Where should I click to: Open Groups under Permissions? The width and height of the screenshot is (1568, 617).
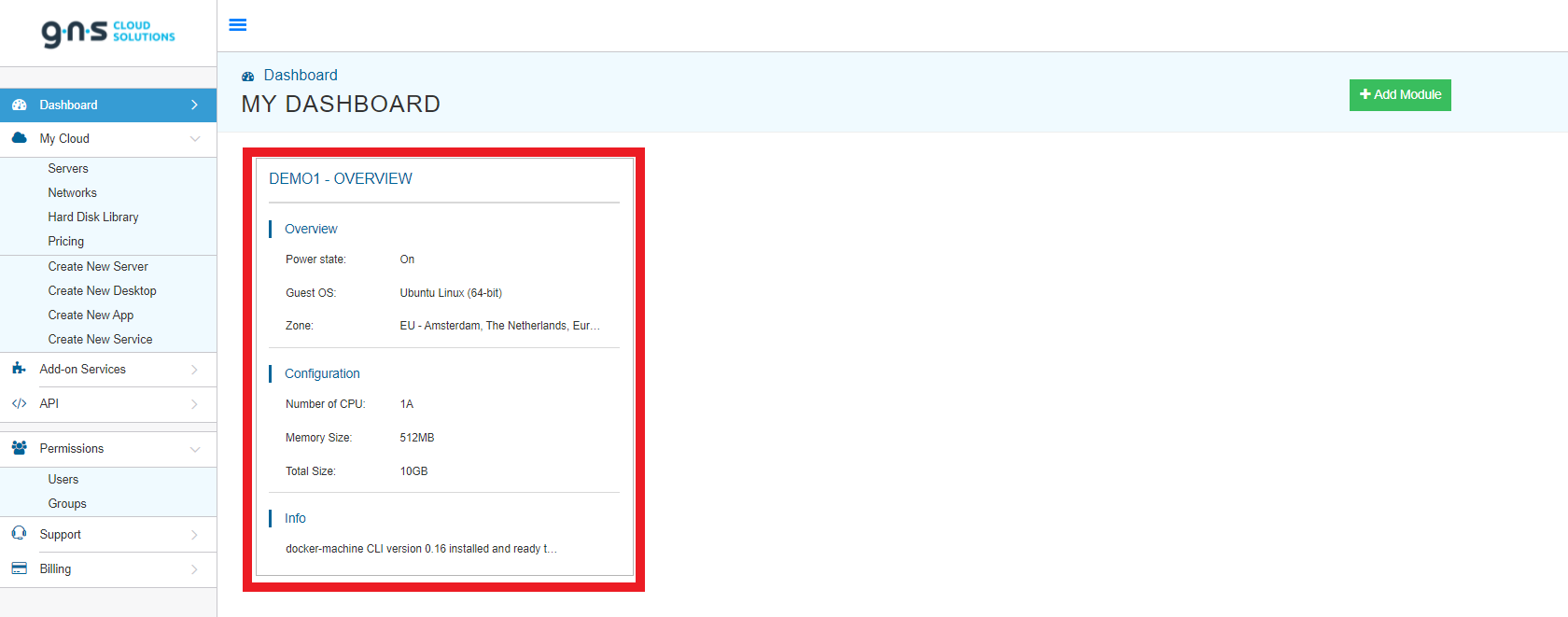[67, 503]
